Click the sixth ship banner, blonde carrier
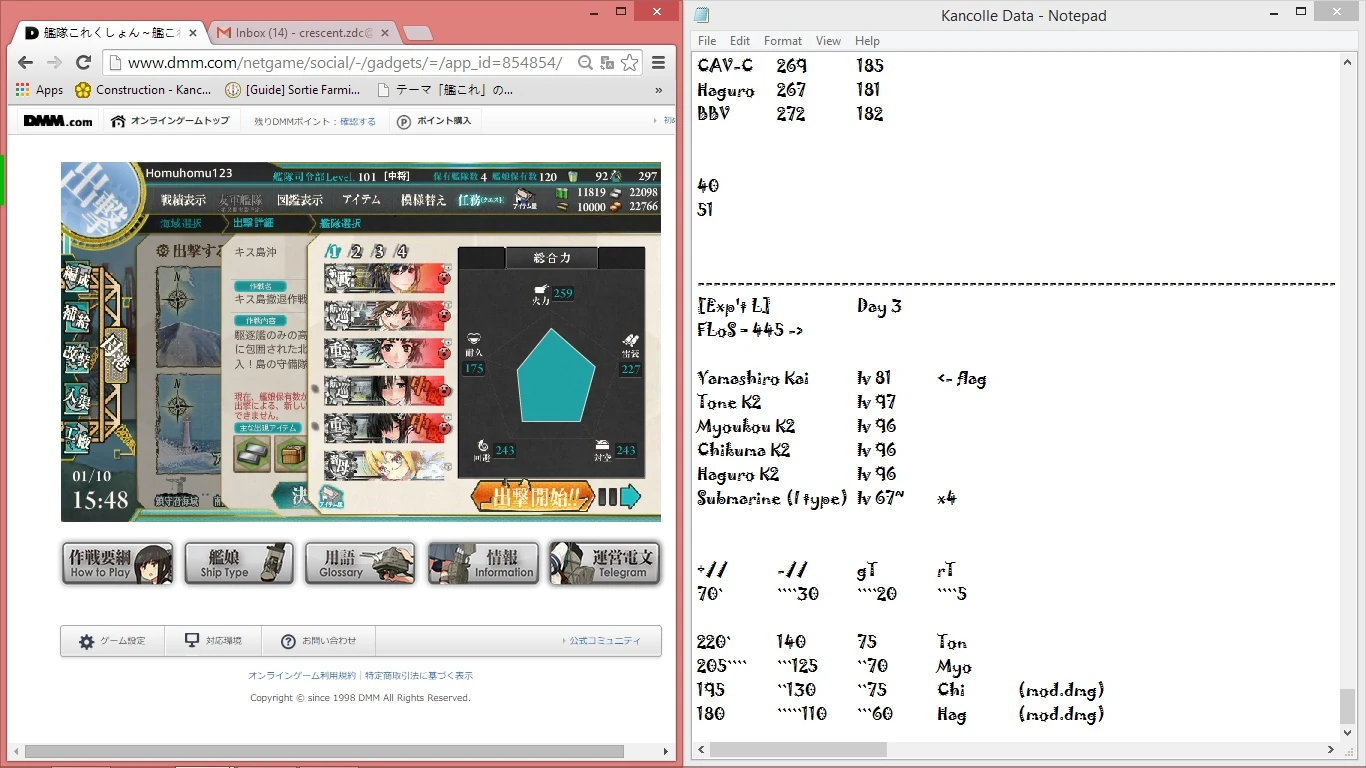 click(x=386, y=464)
